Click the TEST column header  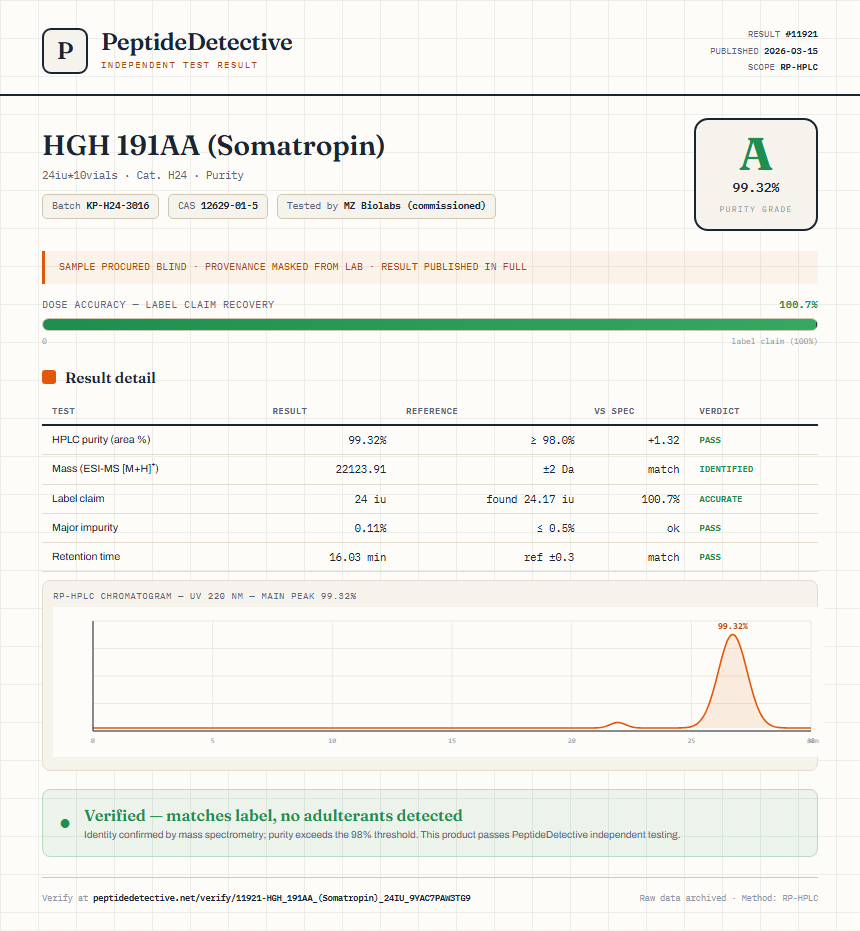click(64, 411)
